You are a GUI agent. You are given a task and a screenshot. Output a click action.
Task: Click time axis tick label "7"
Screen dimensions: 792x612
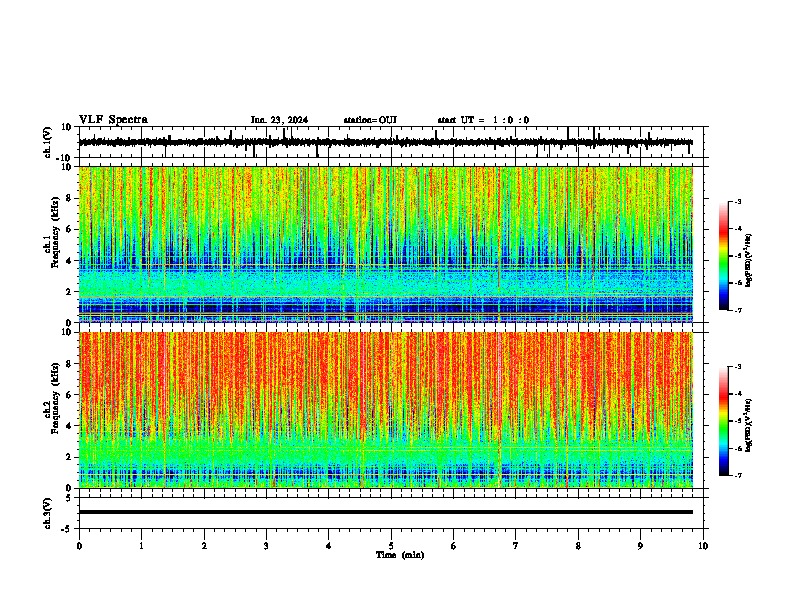pos(516,546)
